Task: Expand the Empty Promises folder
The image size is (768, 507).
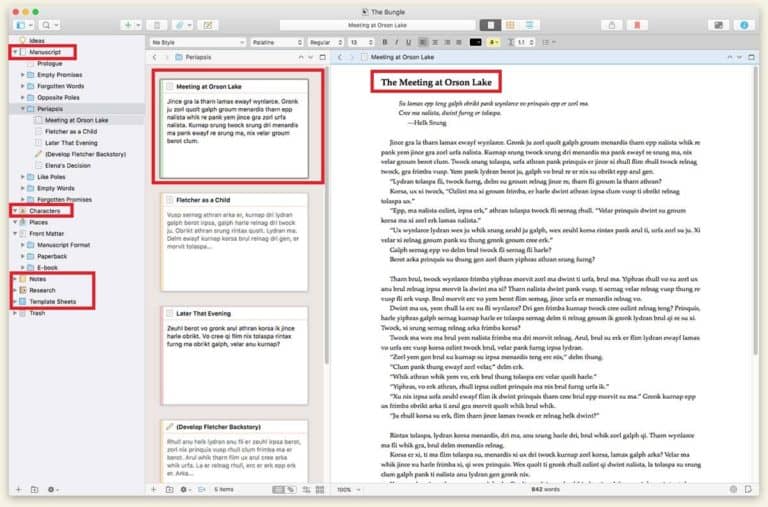Action: tap(22, 75)
